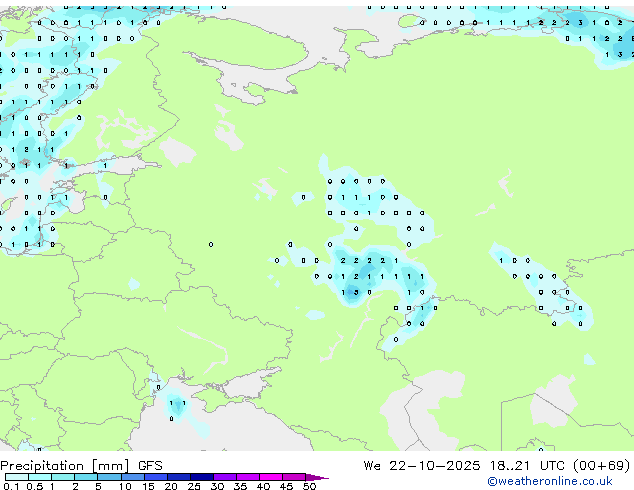The height and width of the screenshot is (490, 634).
Task: Click the 0.5–1 mm legend swatch
Action: click(40, 477)
